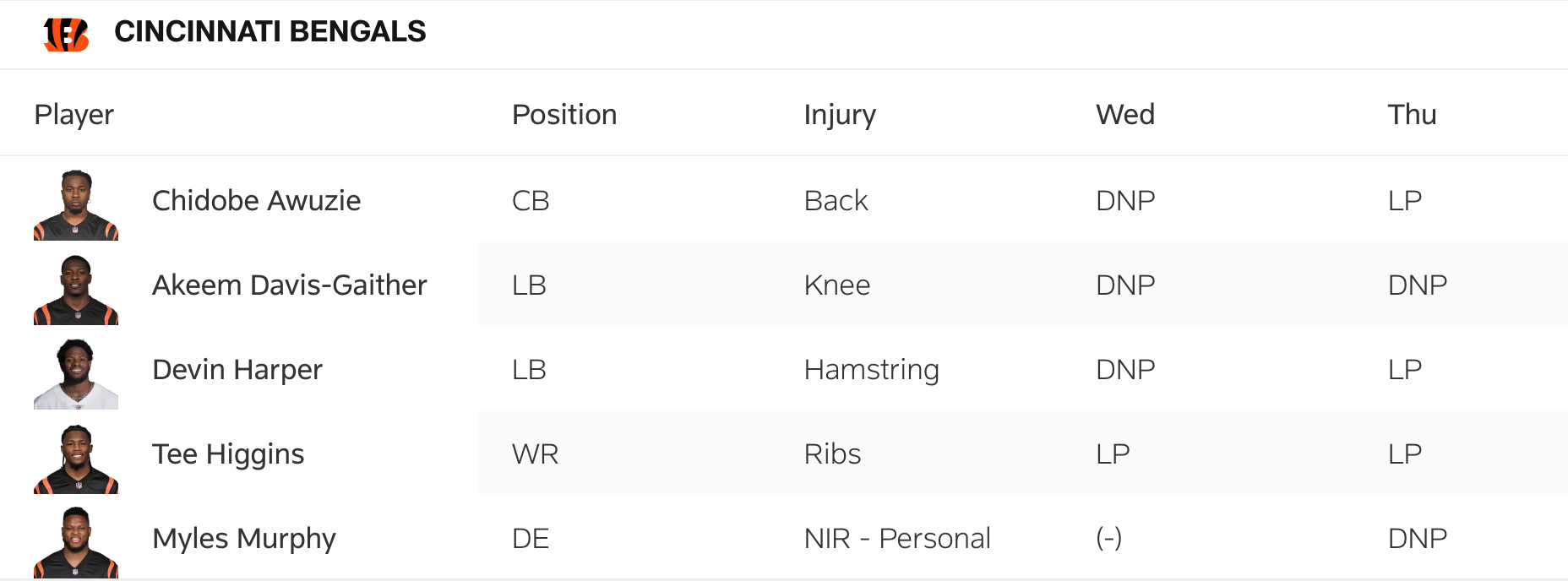Open Tee Higgins' player page
Image resolution: width=1568 pixels, height=581 pixels.
click(x=228, y=454)
